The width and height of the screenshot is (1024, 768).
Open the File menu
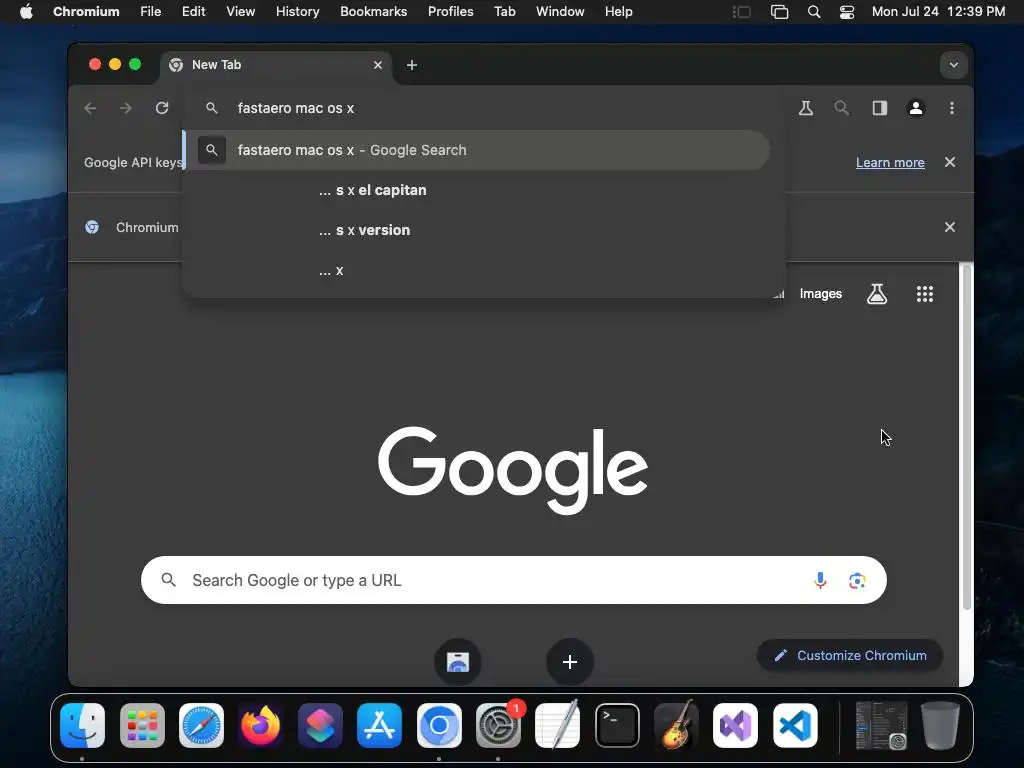point(150,12)
